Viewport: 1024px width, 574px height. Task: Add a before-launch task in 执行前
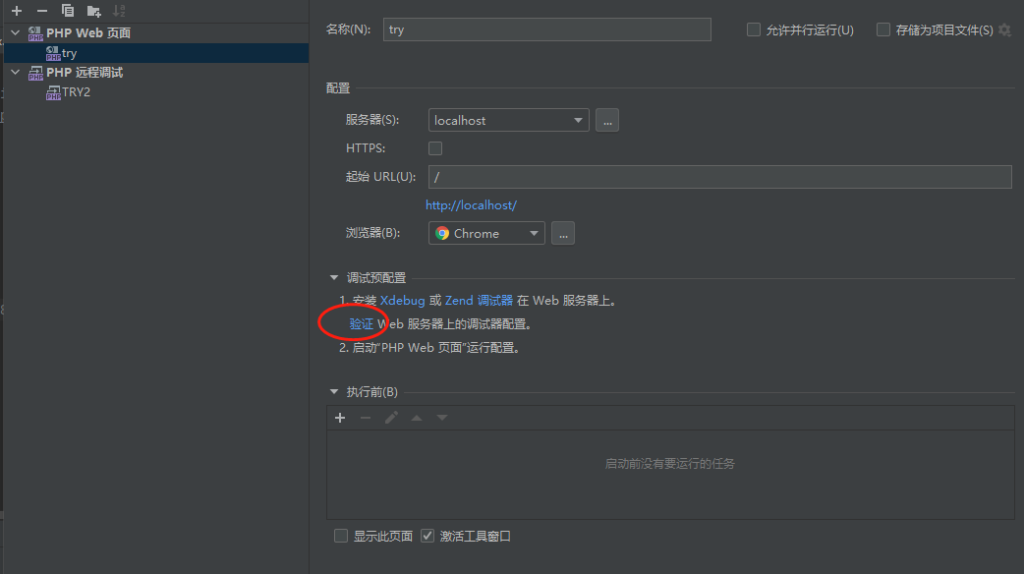pyautogui.click(x=340, y=418)
